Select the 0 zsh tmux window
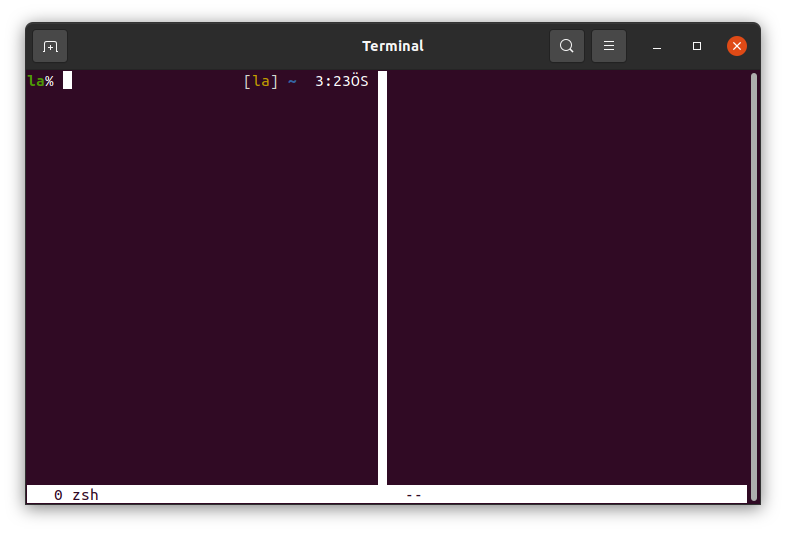 tap(76, 495)
